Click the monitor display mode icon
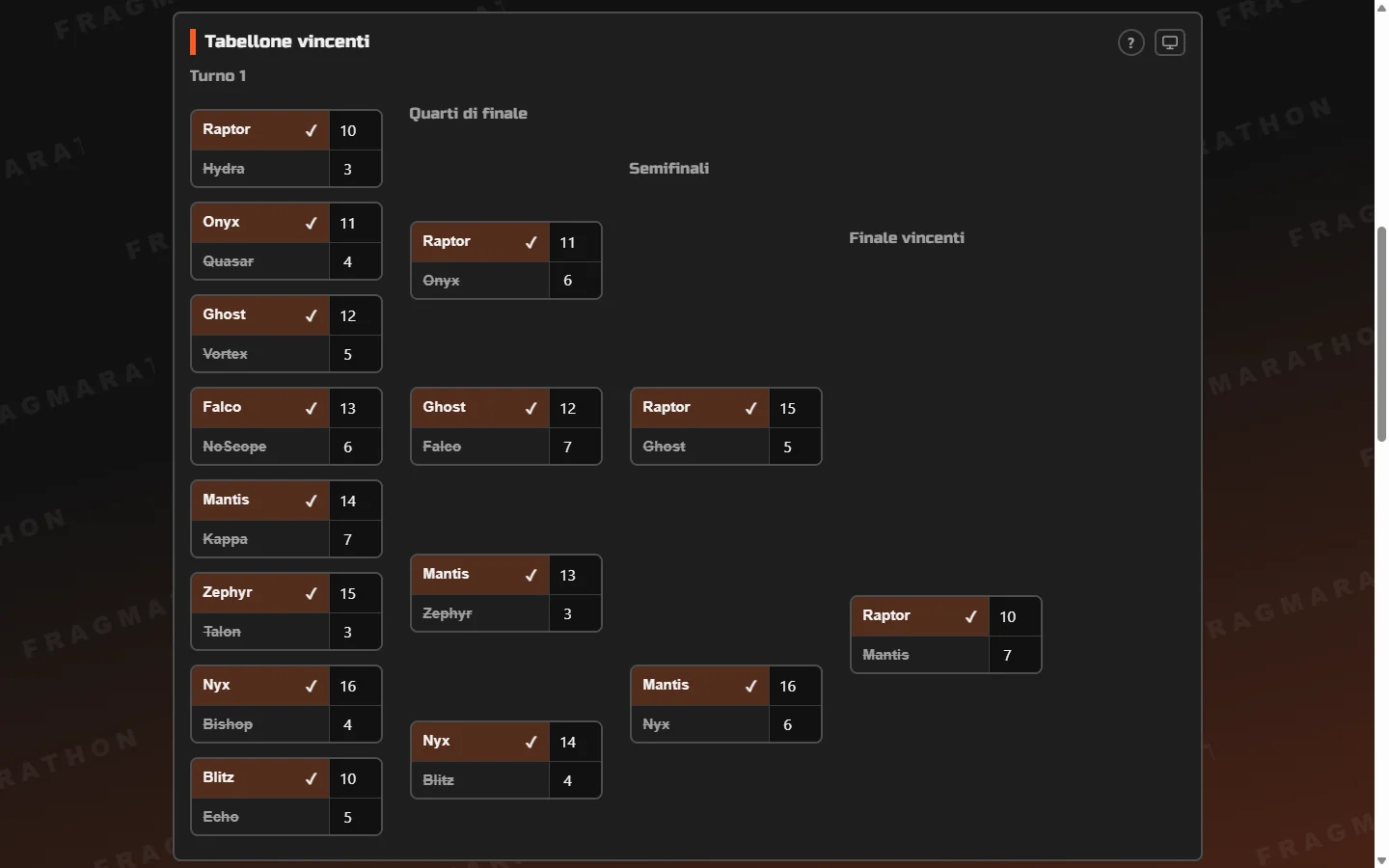 point(1170,42)
